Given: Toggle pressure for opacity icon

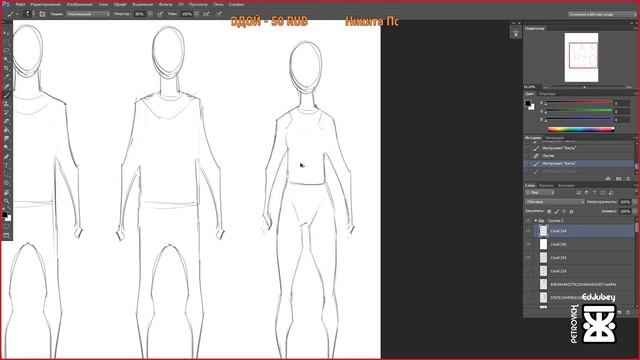Looking at the screenshot, I should (160, 14).
